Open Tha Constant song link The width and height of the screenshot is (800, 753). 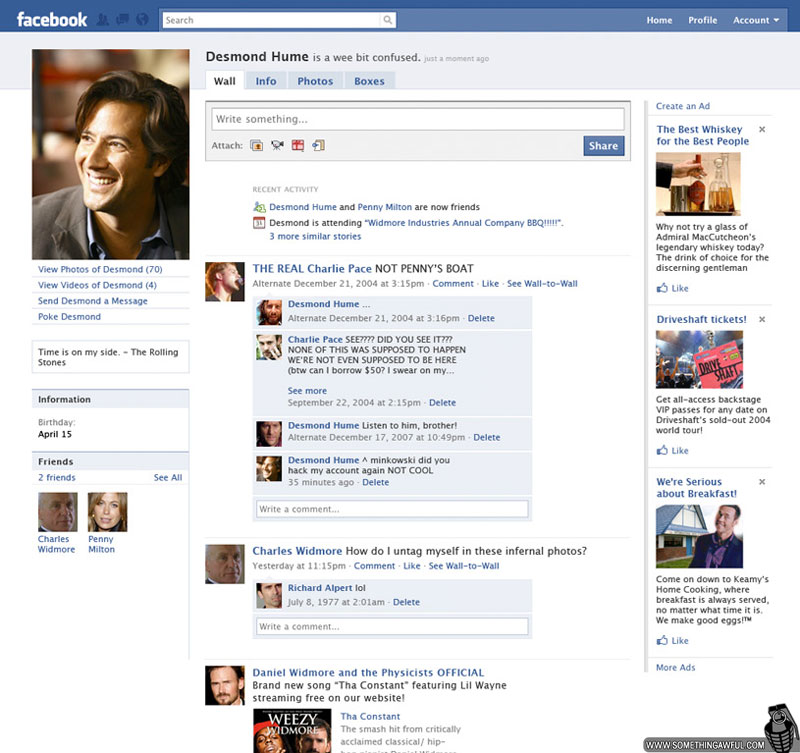click(x=370, y=716)
